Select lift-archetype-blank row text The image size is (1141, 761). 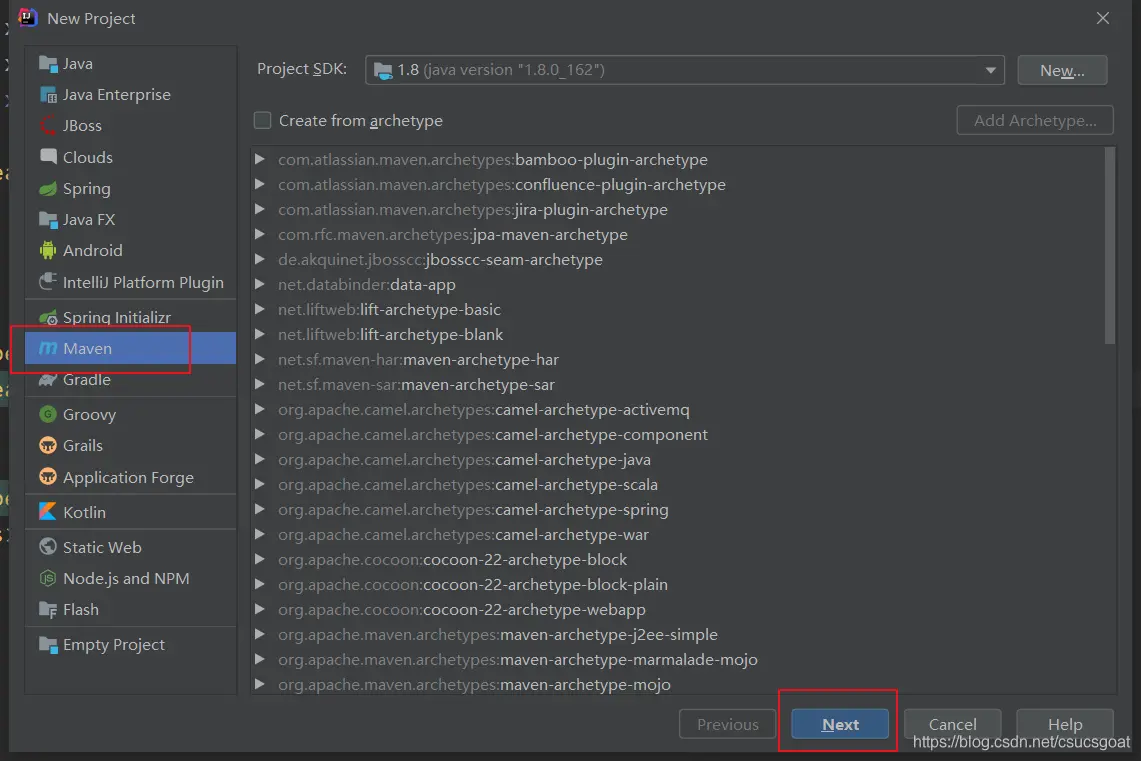391,335
